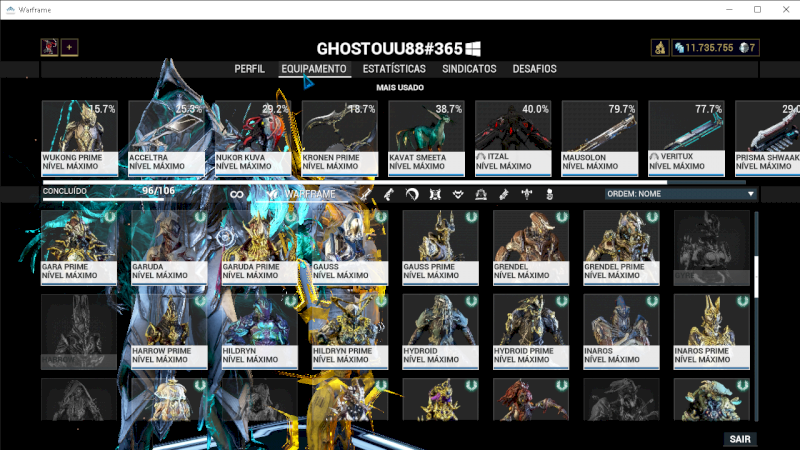This screenshot has width=800, height=450.
Task: Open the Mausolon most-used card
Action: pos(600,138)
